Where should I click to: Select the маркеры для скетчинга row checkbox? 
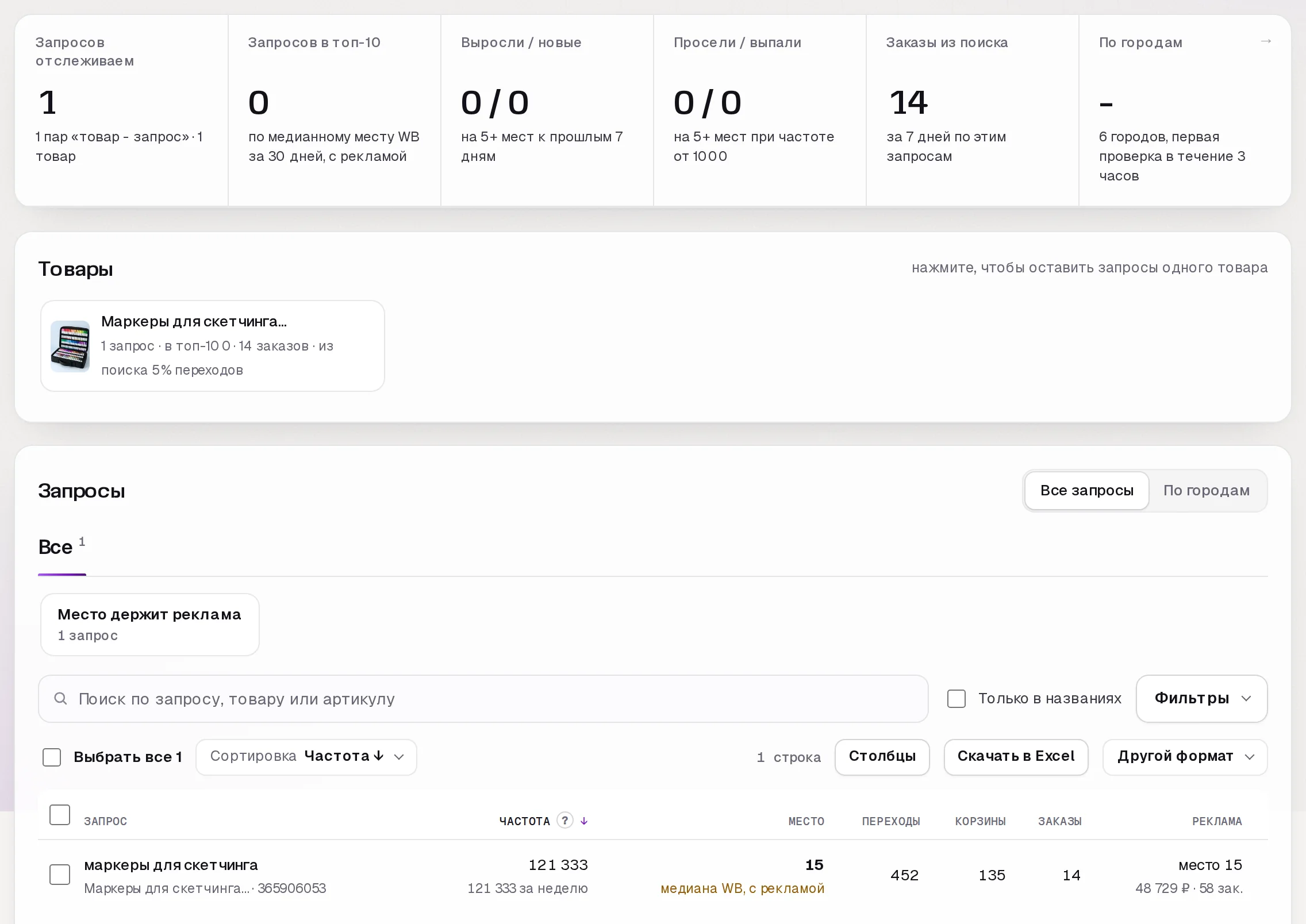[60, 875]
